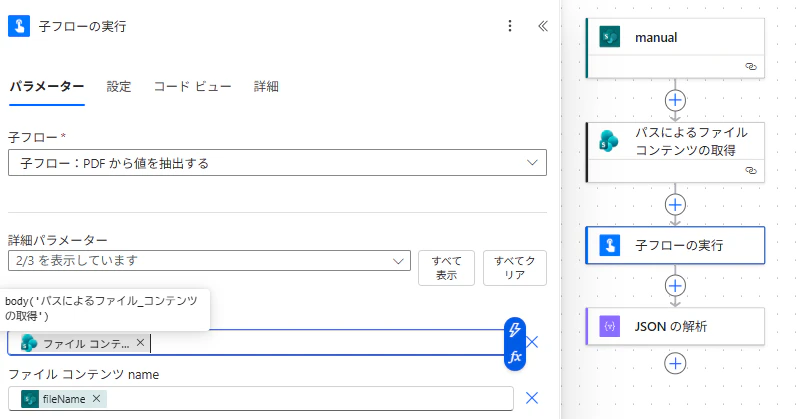Click the JSON の解析 node icon
The height and width of the screenshot is (419, 797).
(x=609, y=326)
